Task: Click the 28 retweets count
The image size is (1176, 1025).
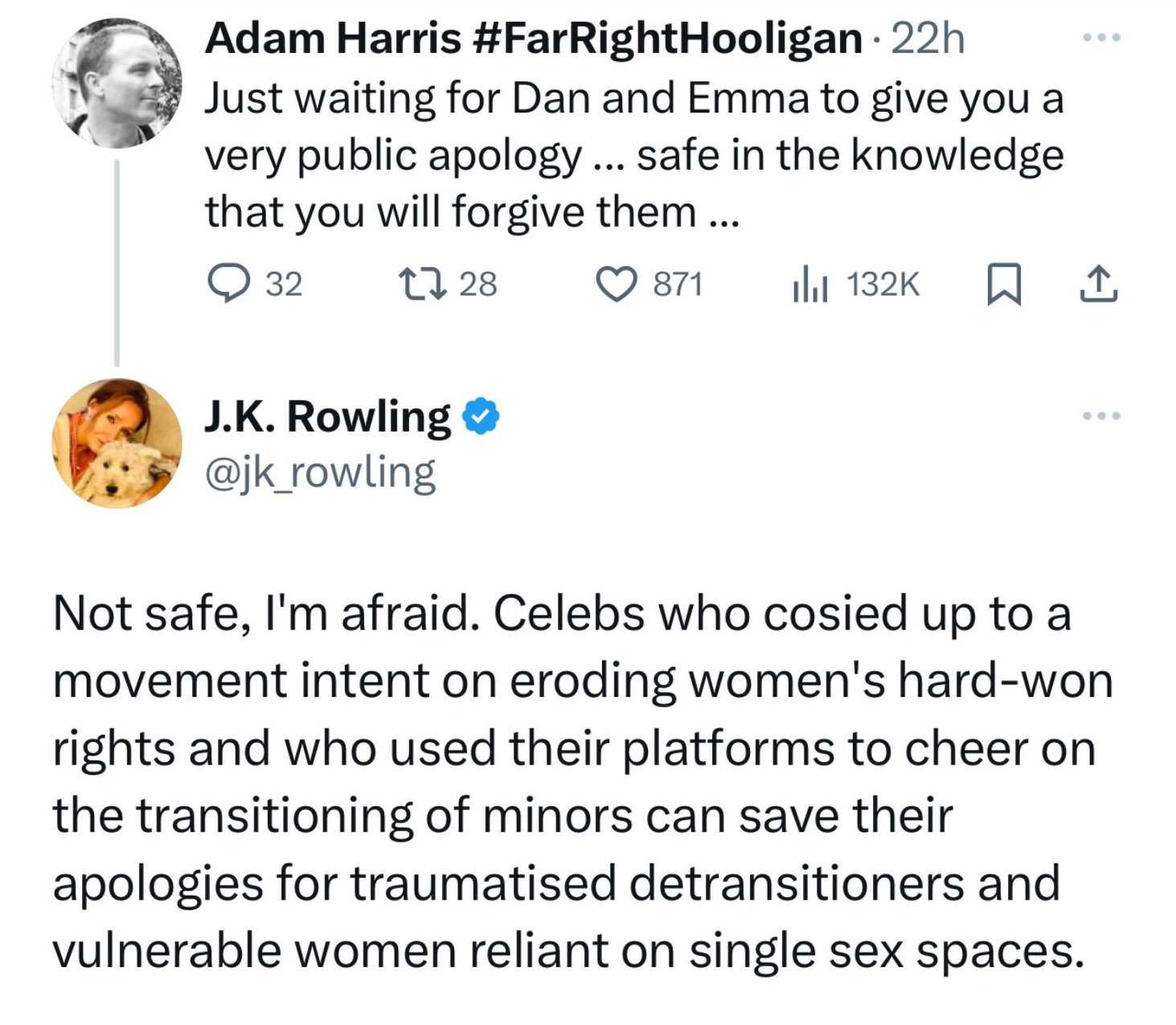Action: (478, 285)
